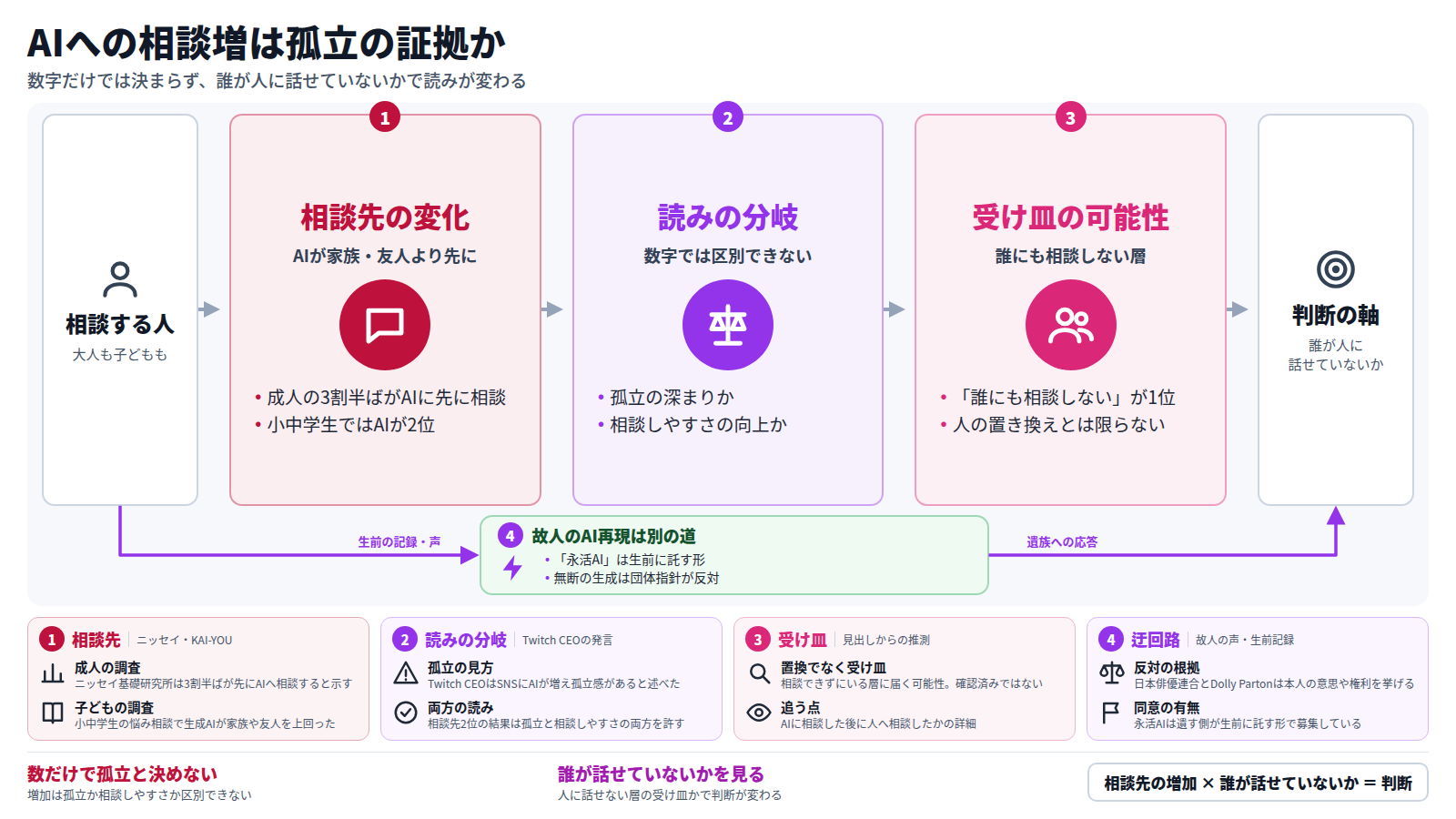1456x819 pixels.
Task: Click the person icon above 相談する人
Action: point(120,279)
